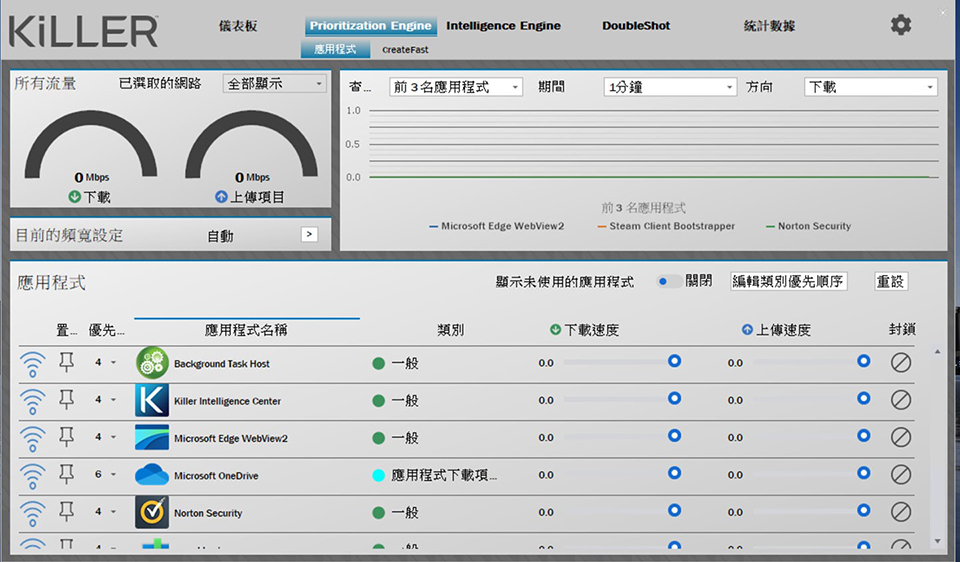Image resolution: width=960 pixels, height=562 pixels.
Task: Block Microsoft OneDrive traffic
Action: pos(901,474)
